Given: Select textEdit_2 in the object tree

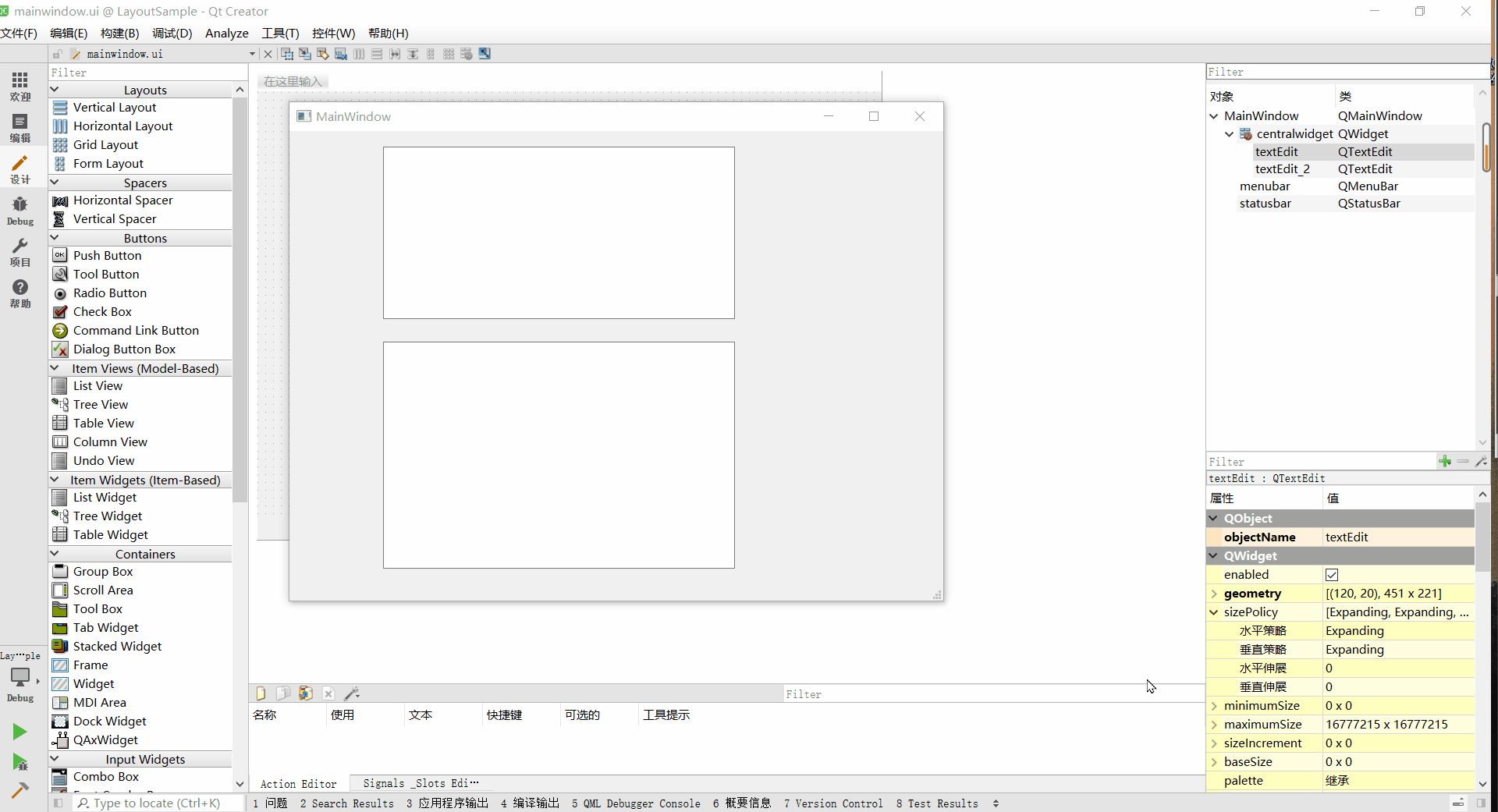Looking at the screenshot, I should point(1282,169).
